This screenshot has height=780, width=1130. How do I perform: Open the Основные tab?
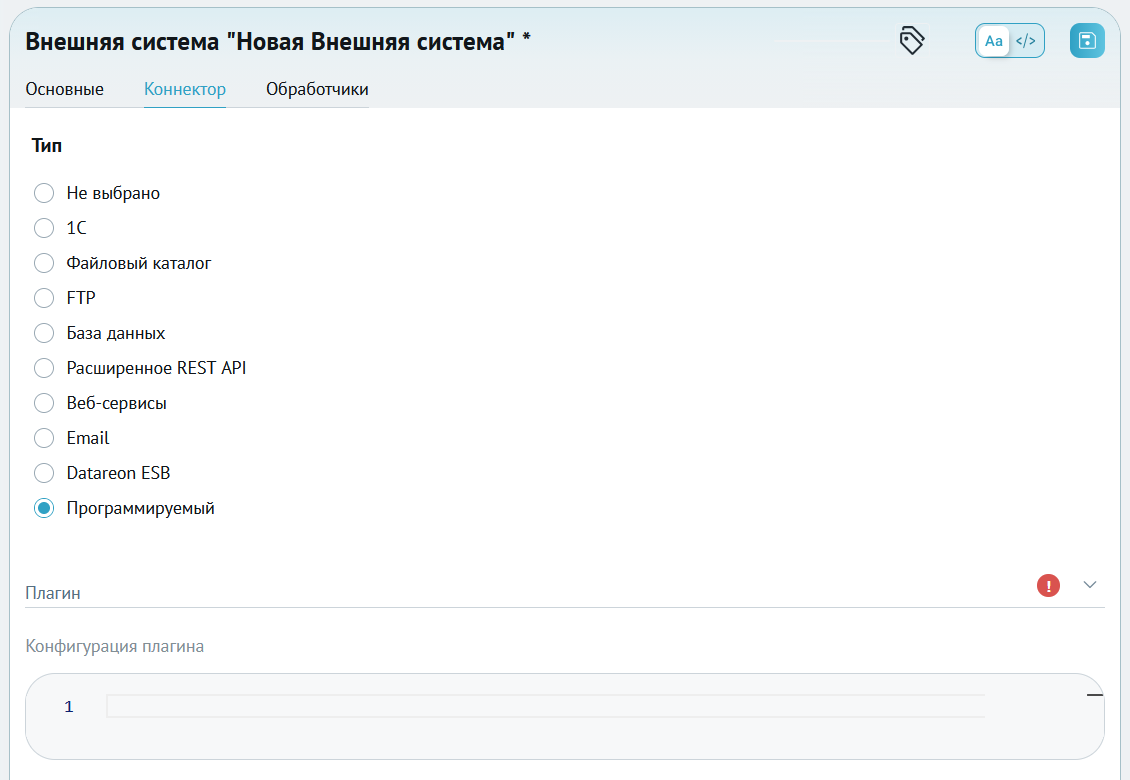coord(64,89)
